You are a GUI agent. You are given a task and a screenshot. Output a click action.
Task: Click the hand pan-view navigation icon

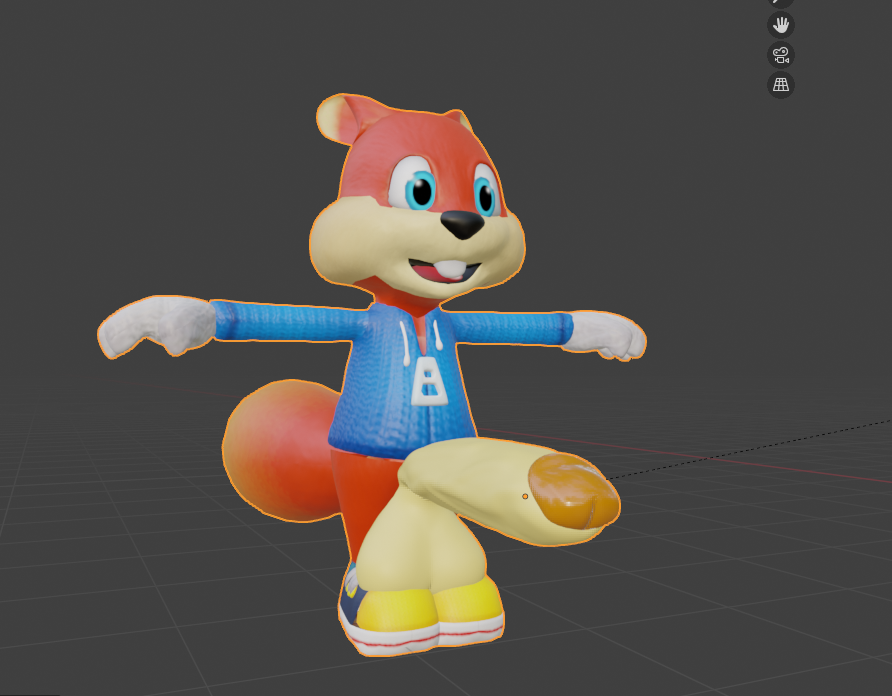780,25
